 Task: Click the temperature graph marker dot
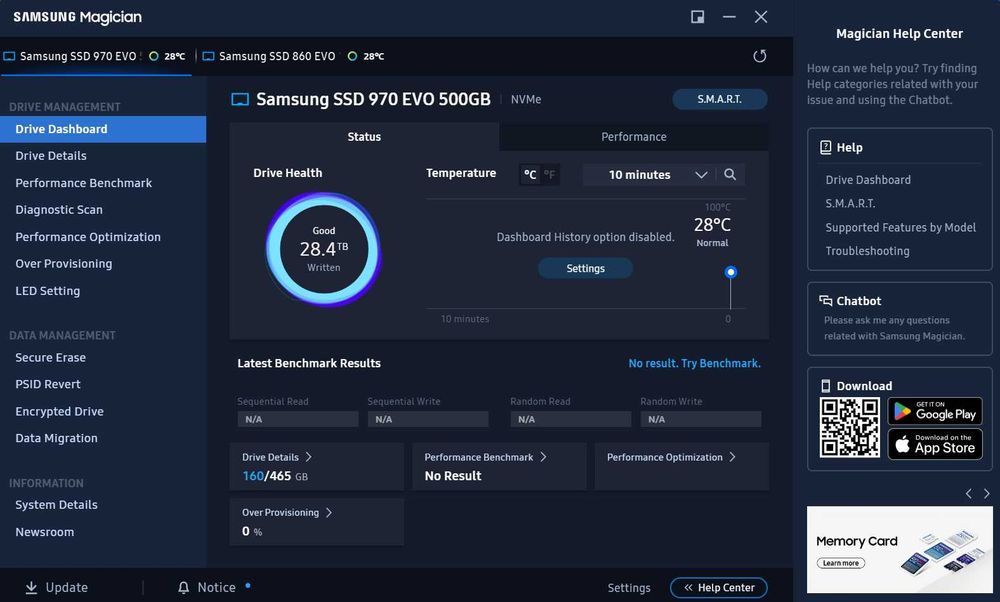(x=731, y=272)
